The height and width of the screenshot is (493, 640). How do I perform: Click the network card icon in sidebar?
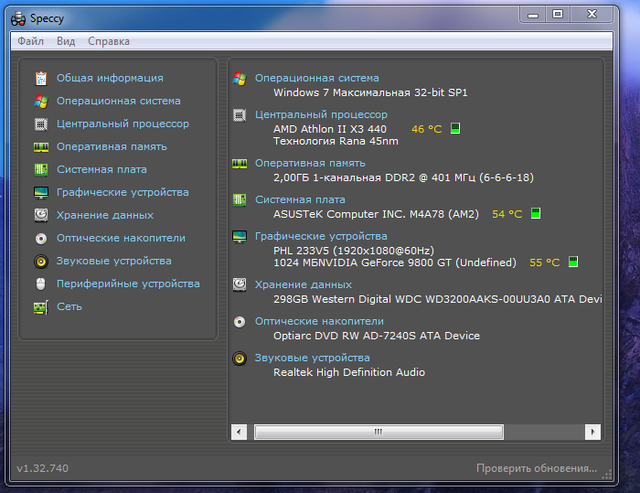41,307
